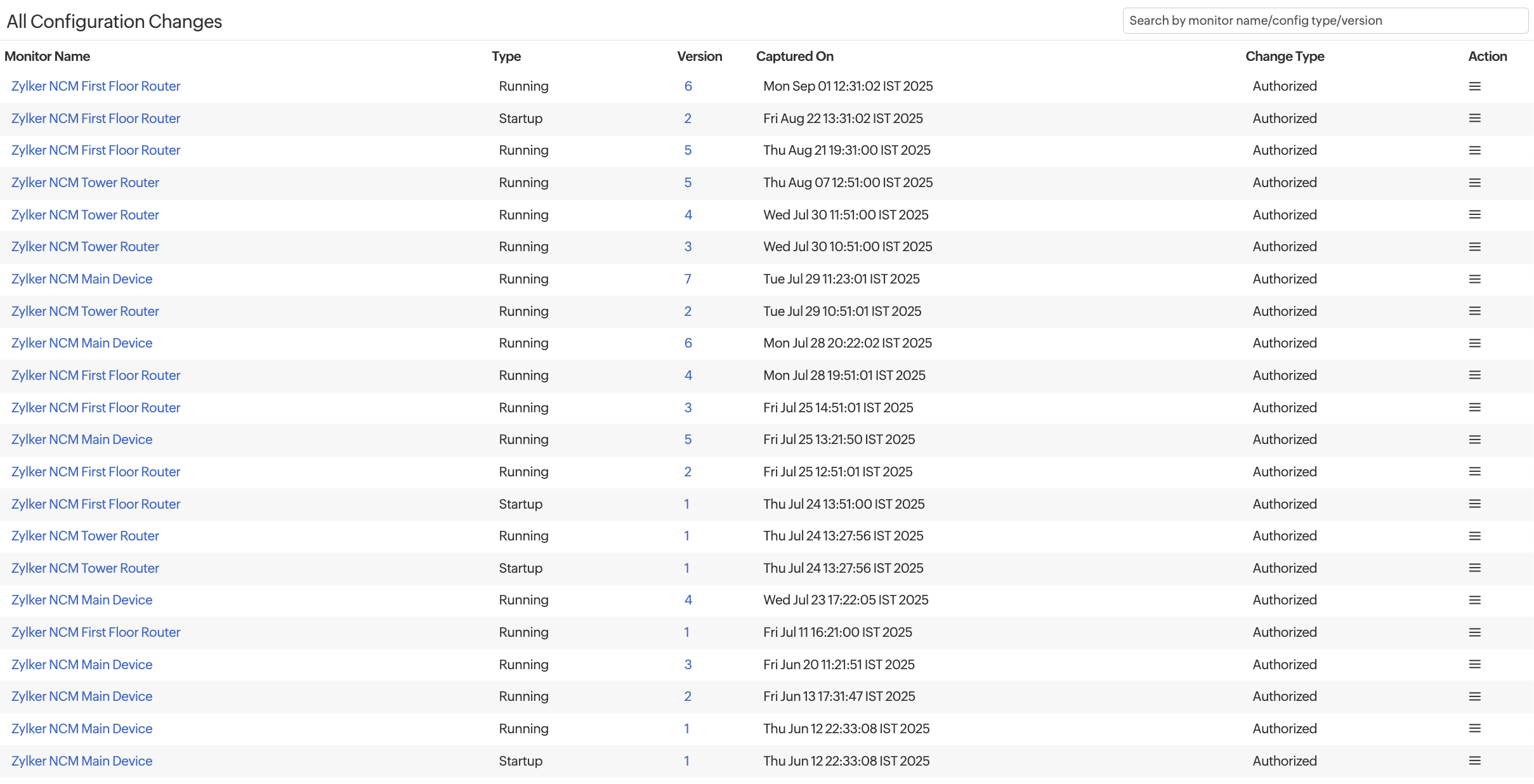Screen dimensions: 1534x784
Task: View version 6 captured Mon Sep 01
Action: tap(688, 86)
